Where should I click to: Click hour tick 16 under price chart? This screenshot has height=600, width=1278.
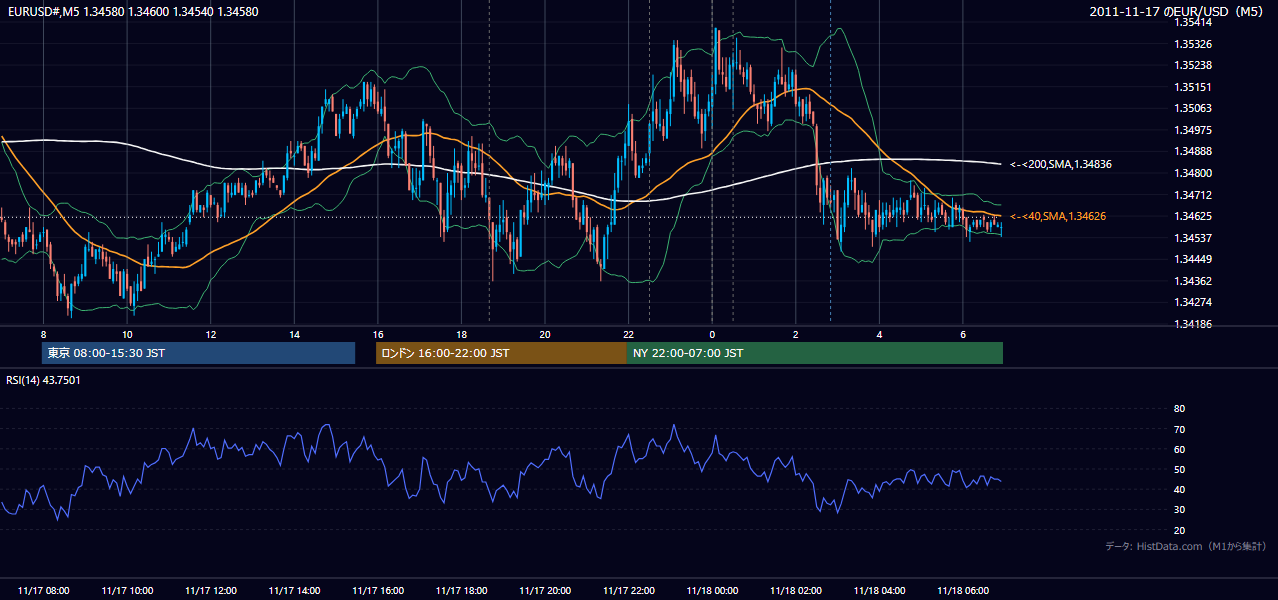coord(378,334)
